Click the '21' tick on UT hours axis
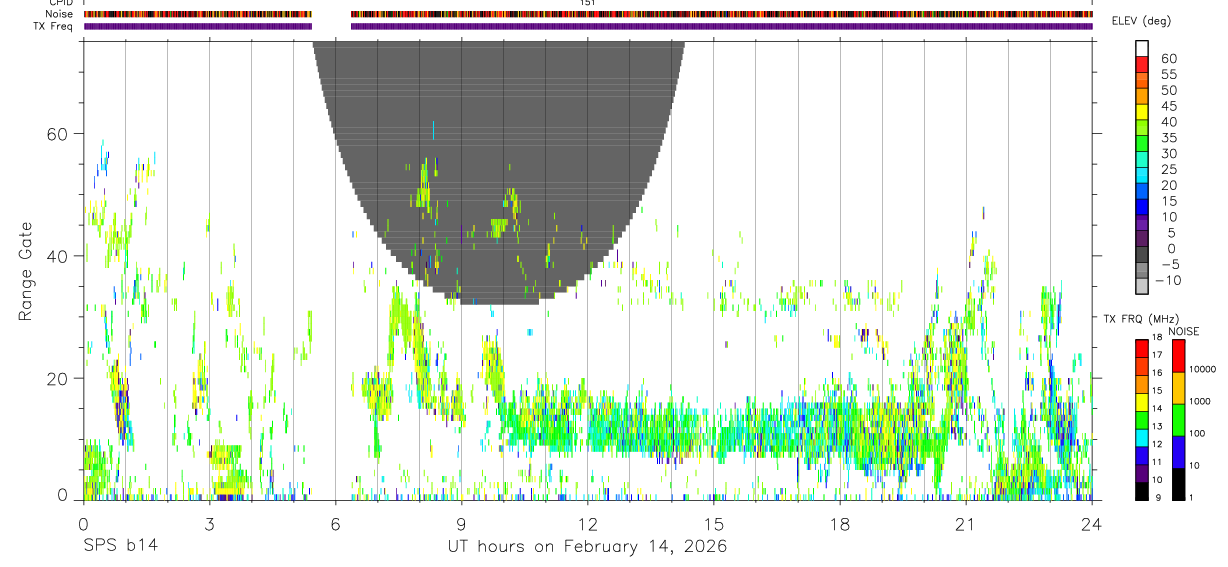The image size is (1228, 567). click(x=966, y=523)
